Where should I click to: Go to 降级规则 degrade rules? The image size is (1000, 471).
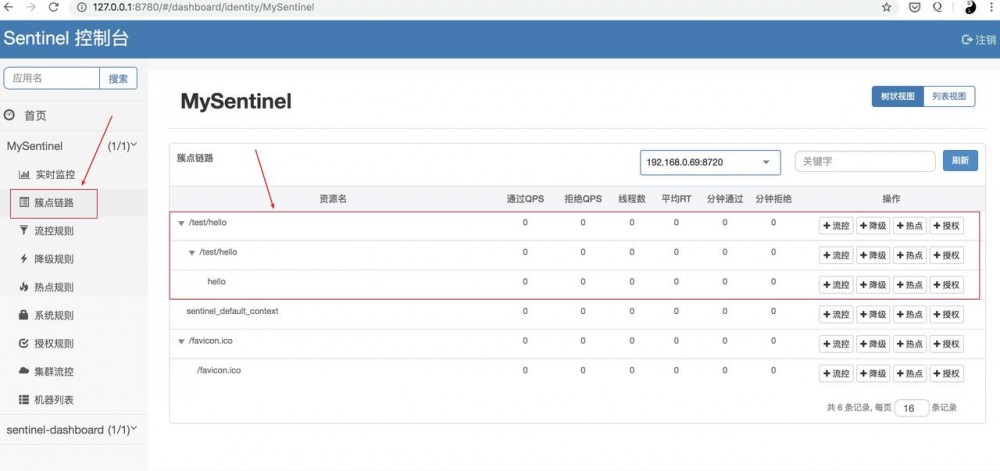(x=54, y=259)
